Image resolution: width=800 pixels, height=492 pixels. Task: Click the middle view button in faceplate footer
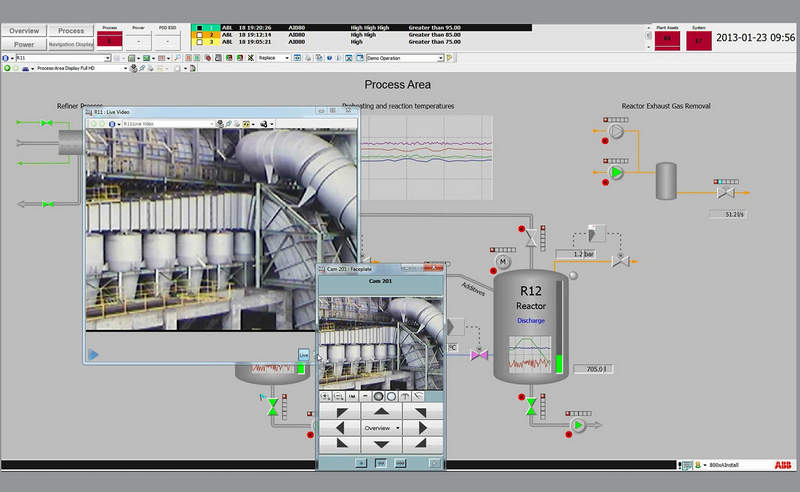[x=381, y=463]
